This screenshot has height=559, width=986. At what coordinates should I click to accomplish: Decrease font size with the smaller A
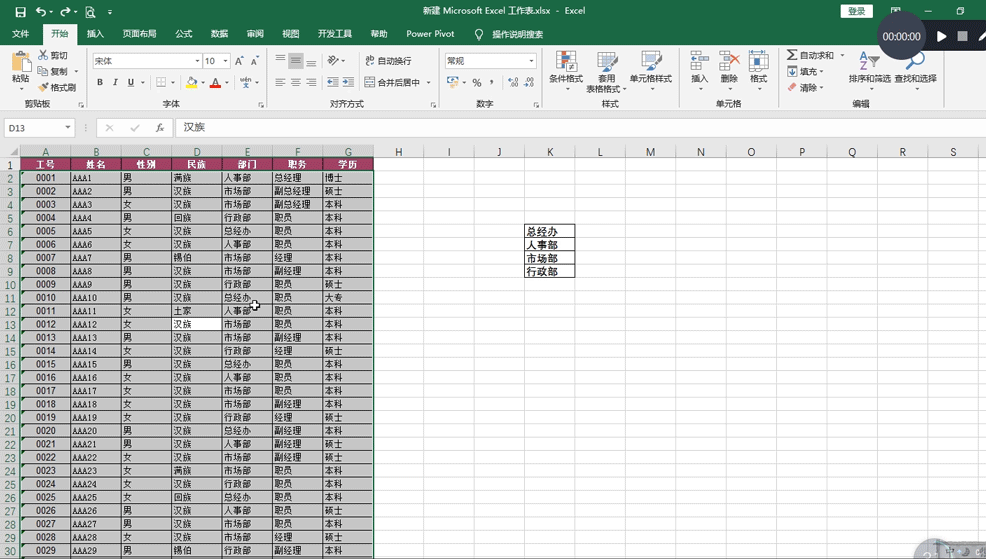click(254, 61)
